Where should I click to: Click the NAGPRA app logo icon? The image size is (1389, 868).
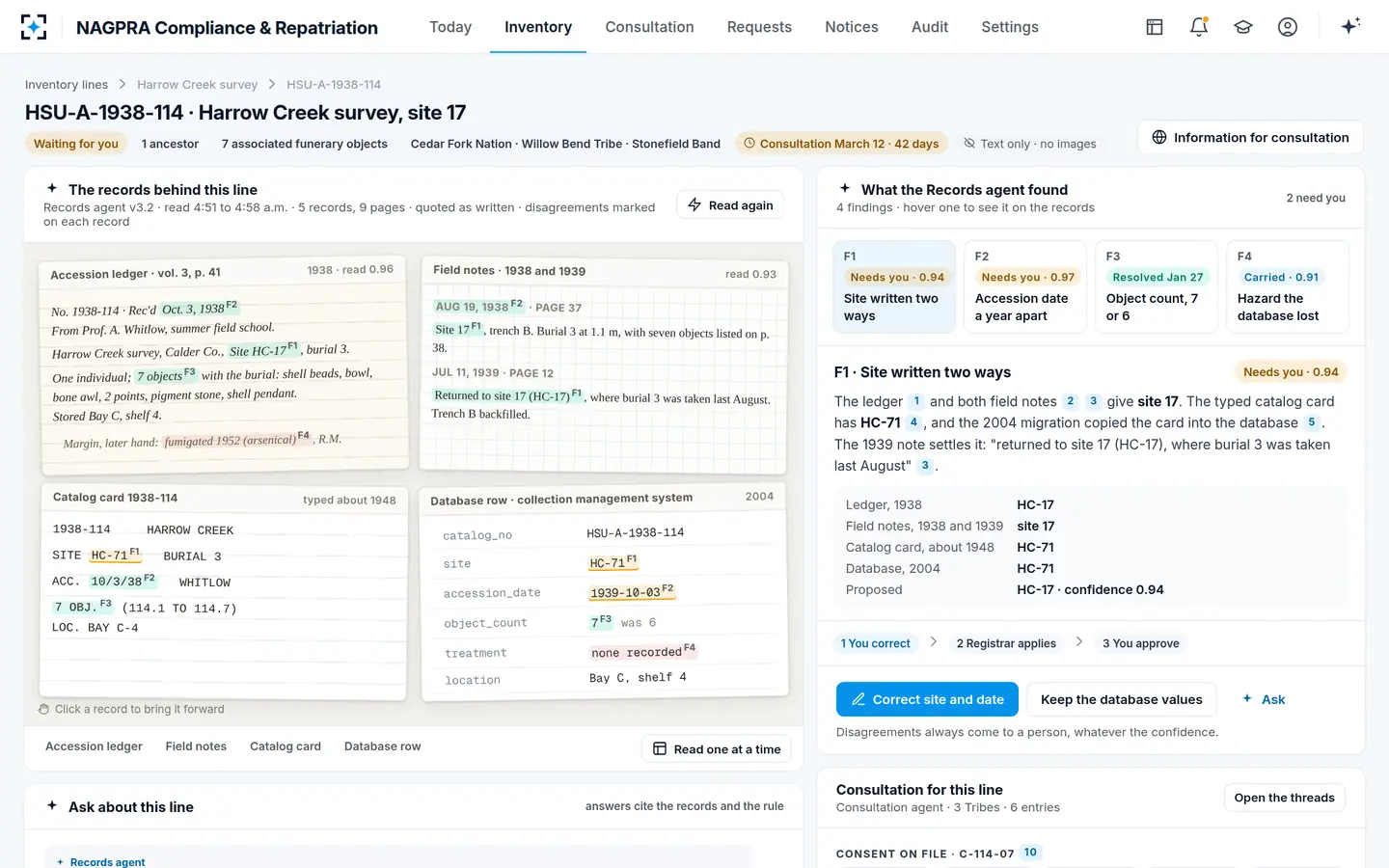pos(34,27)
